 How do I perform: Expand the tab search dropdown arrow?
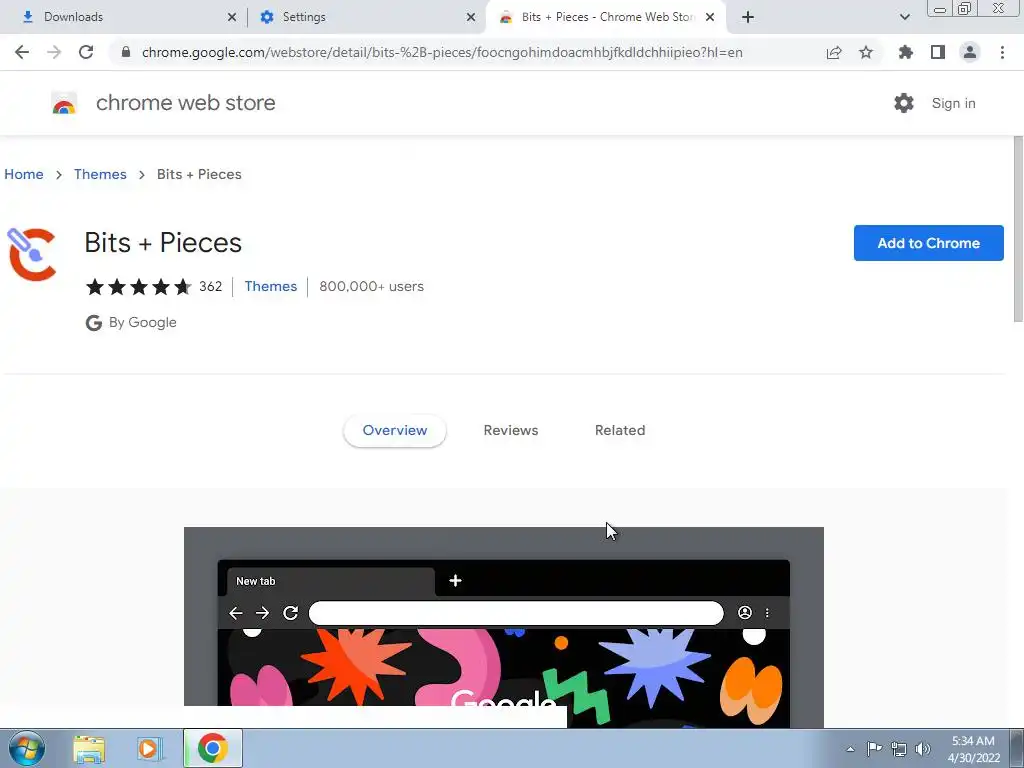(904, 17)
